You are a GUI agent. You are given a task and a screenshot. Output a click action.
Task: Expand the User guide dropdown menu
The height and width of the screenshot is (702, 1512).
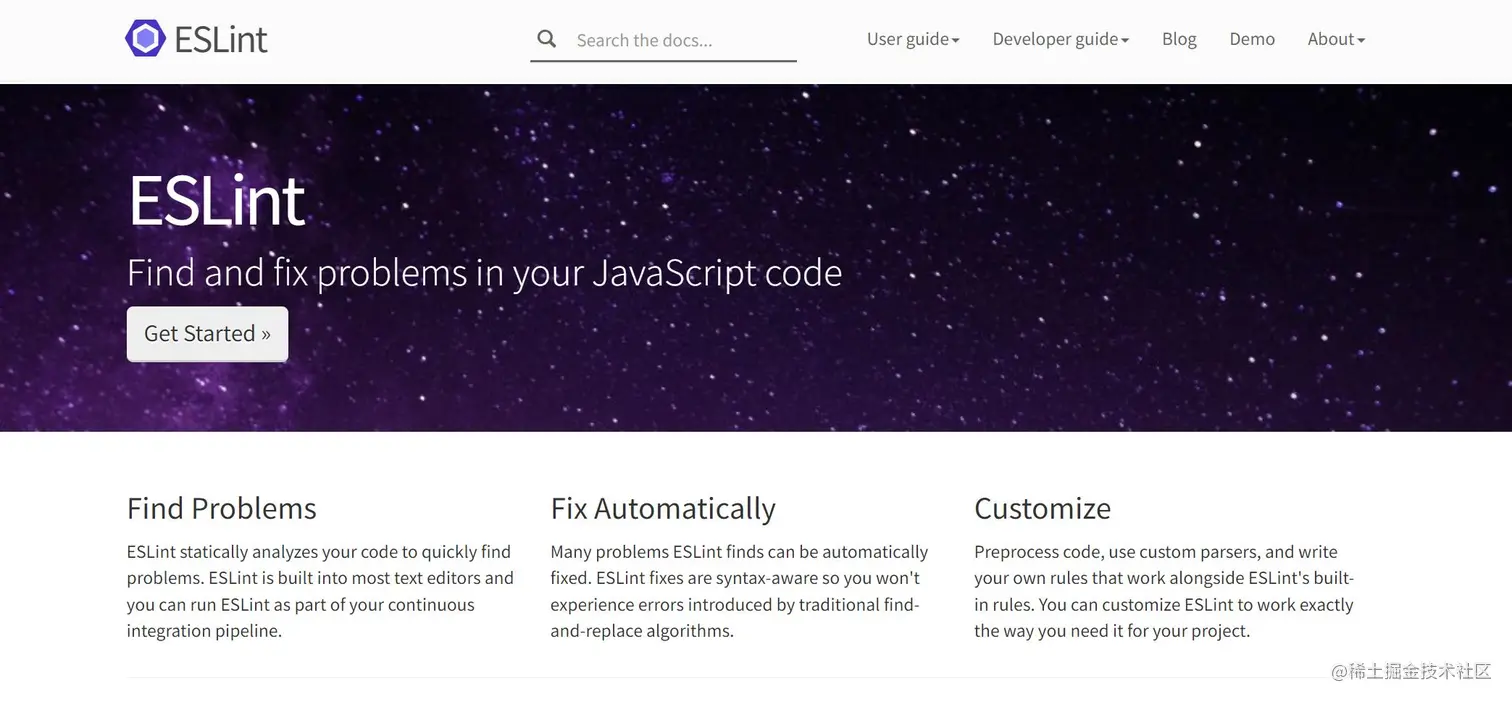913,39
